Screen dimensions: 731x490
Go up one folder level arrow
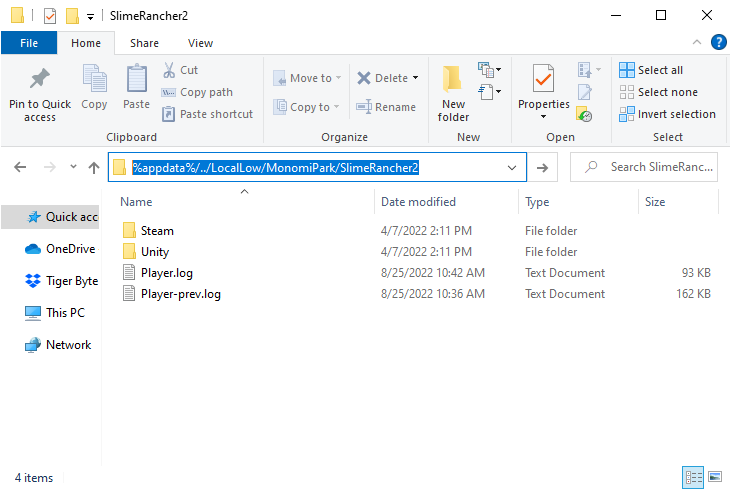(x=94, y=167)
